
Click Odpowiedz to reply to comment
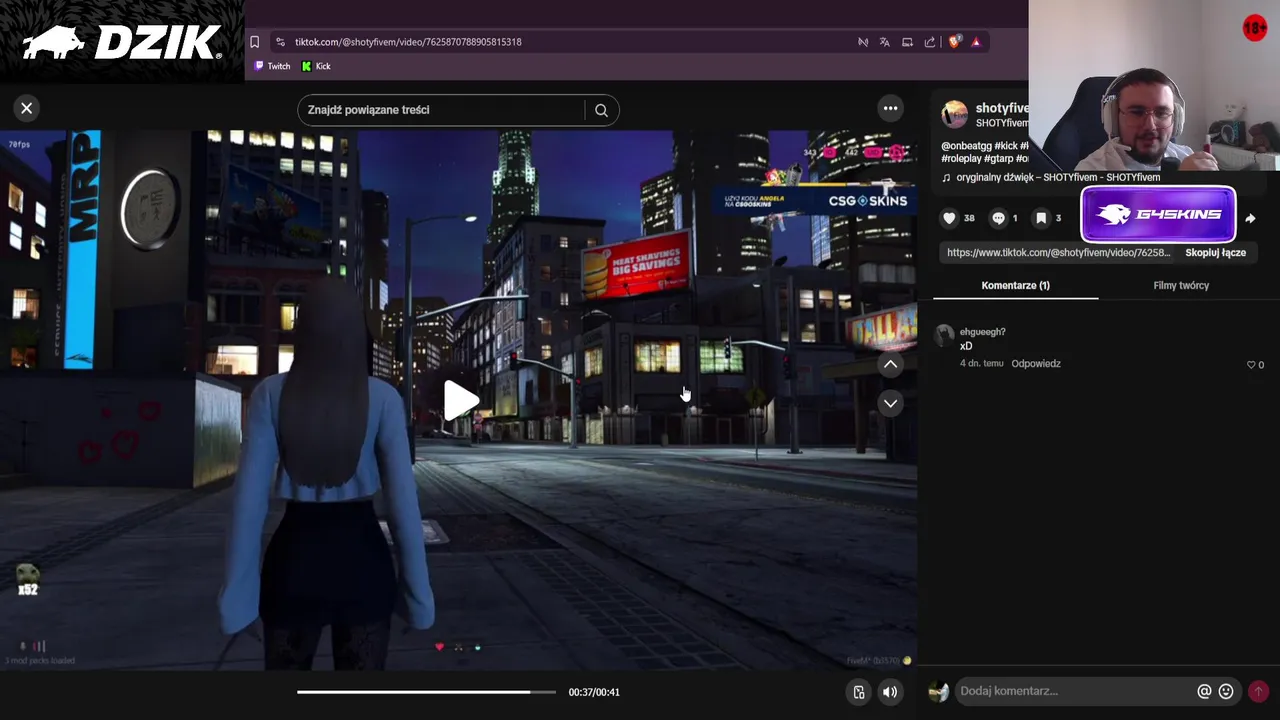(x=1036, y=364)
